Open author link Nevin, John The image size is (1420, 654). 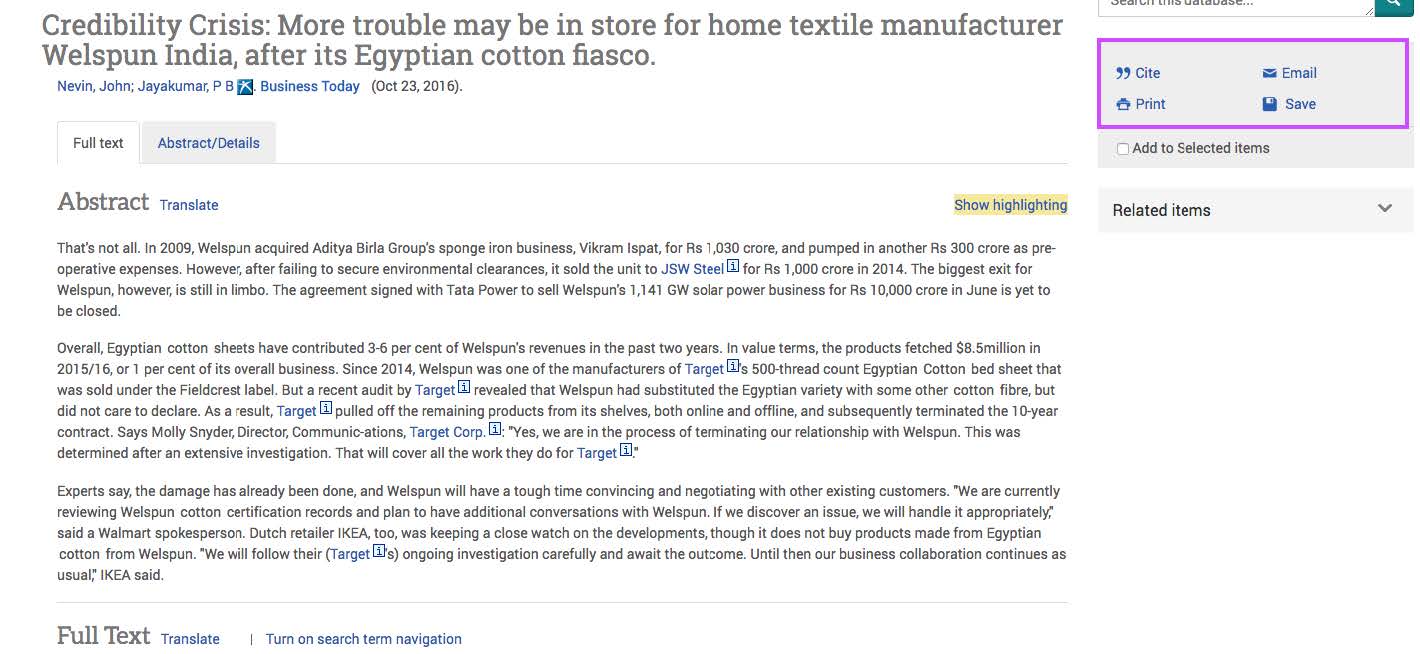tap(93, 86)
